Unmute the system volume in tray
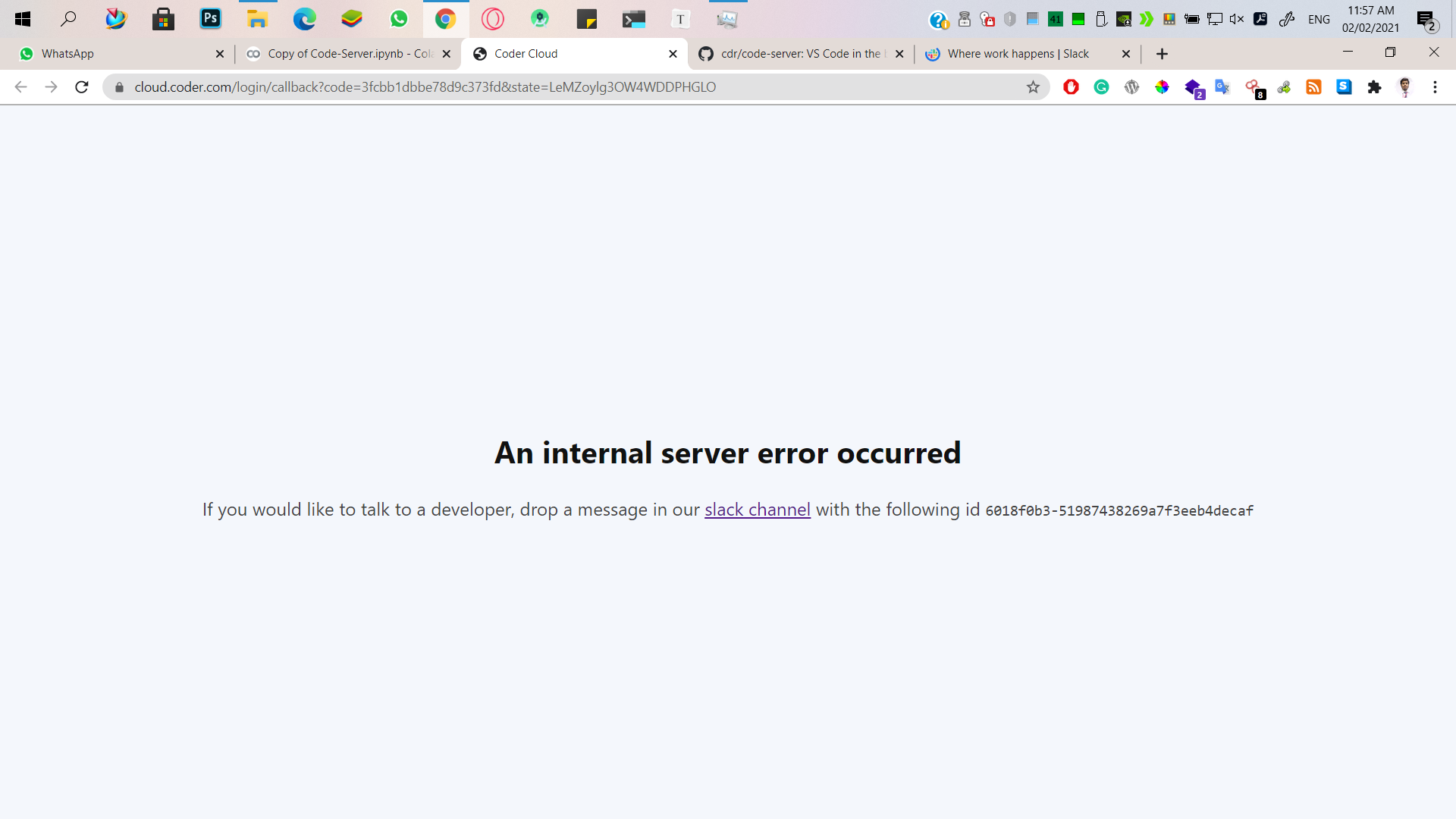The width and height of the screenshot is (1456, 819). [x=1238, y=19]
